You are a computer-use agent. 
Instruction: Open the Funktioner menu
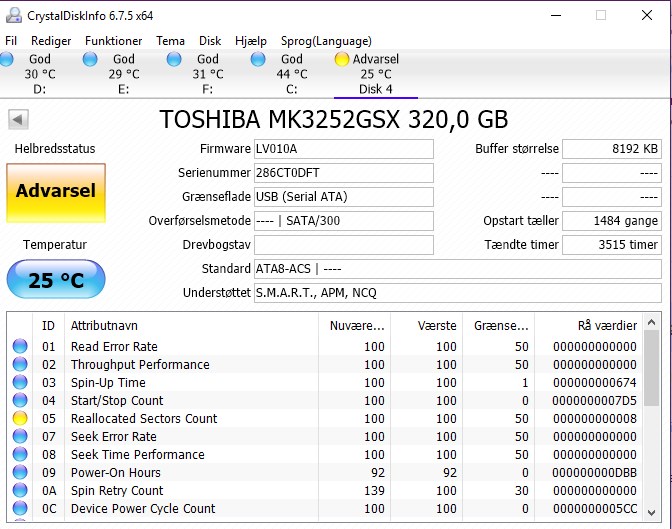[x=114, y=41]
